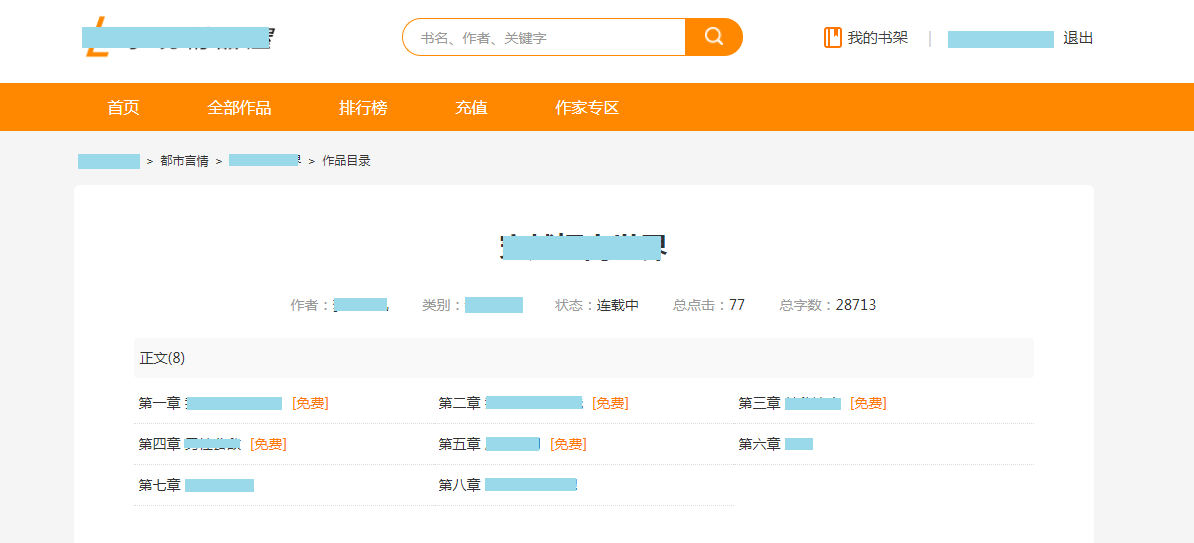The height and width of the screenshot is (543, 1194).
Task: Open 第七章 chapter link
Action: coord(196,485)
